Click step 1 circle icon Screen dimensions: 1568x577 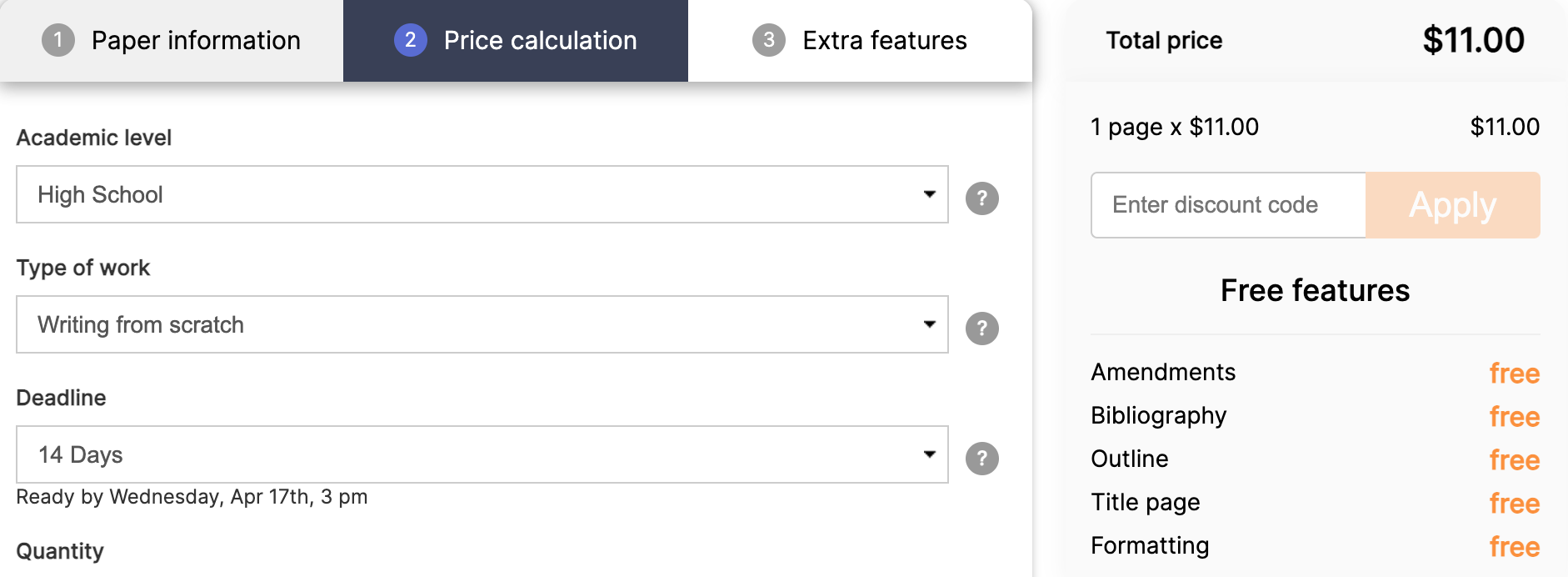point(58,40)
